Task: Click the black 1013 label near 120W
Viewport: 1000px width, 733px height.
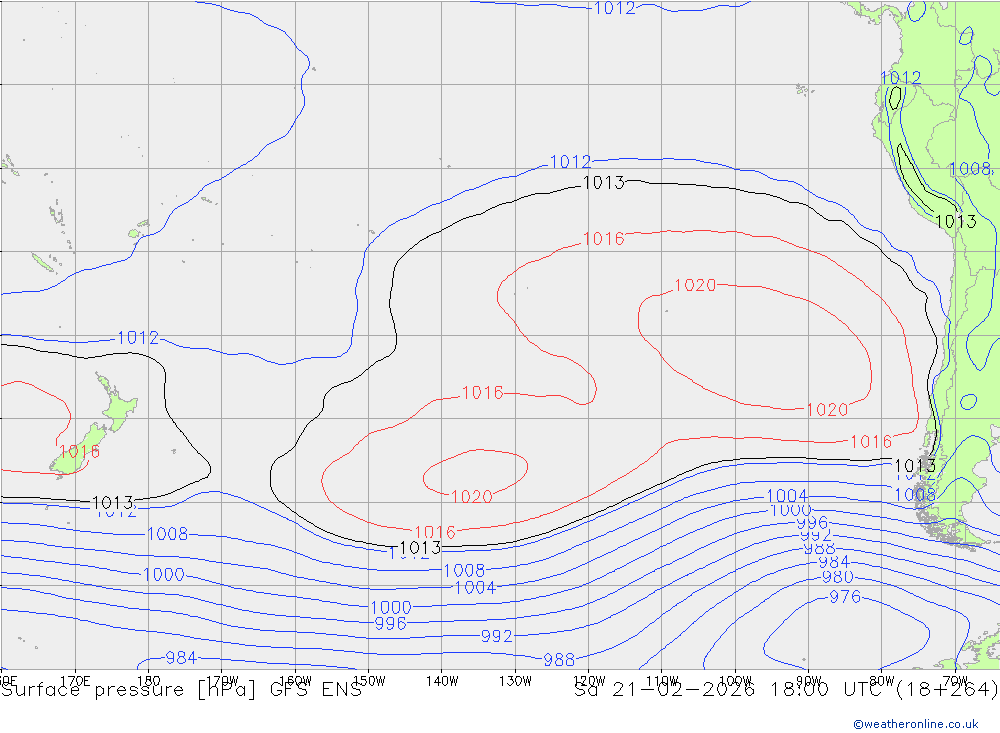Action: coord(604,183)
